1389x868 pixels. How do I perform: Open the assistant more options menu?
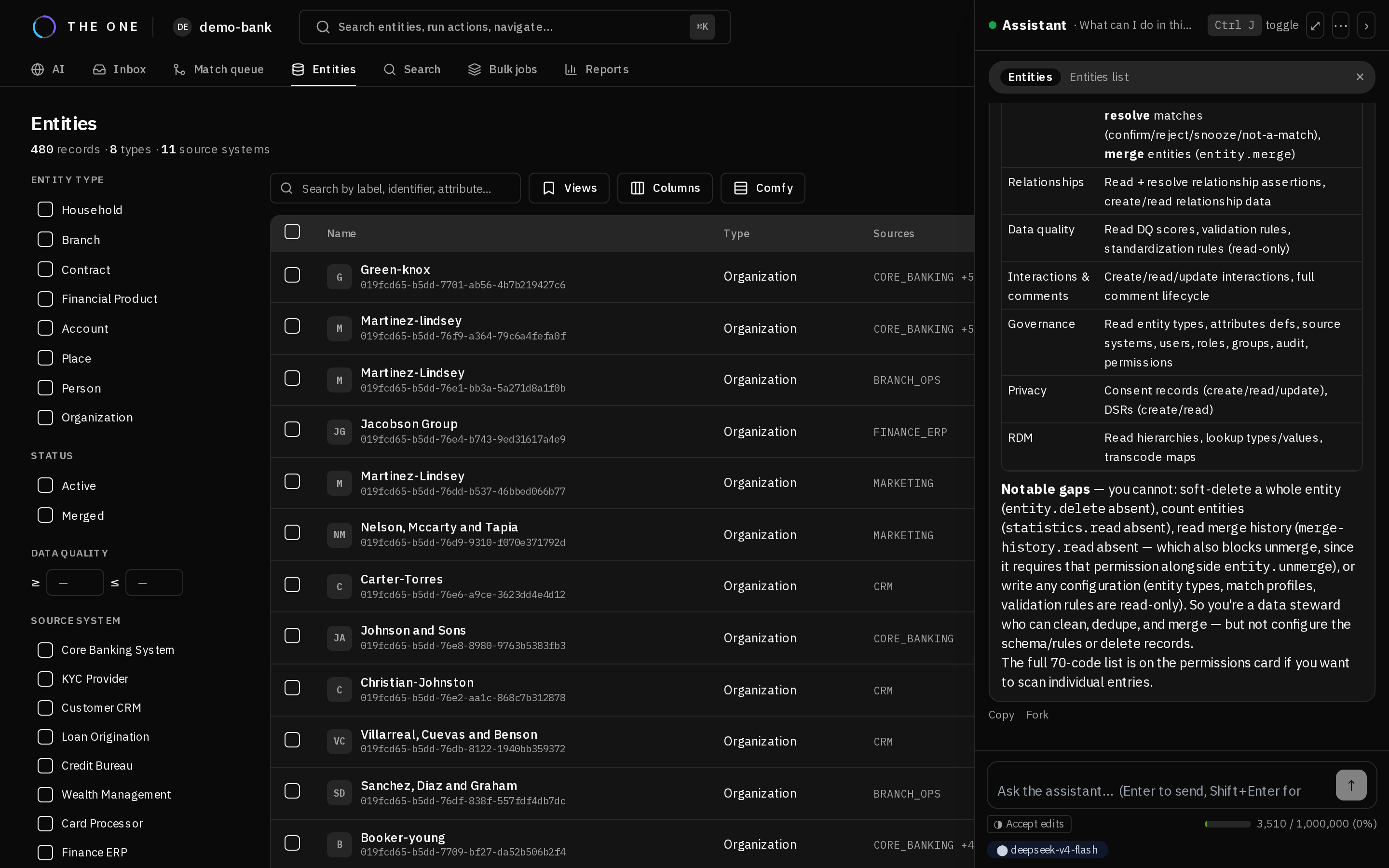click(1341, 25)
